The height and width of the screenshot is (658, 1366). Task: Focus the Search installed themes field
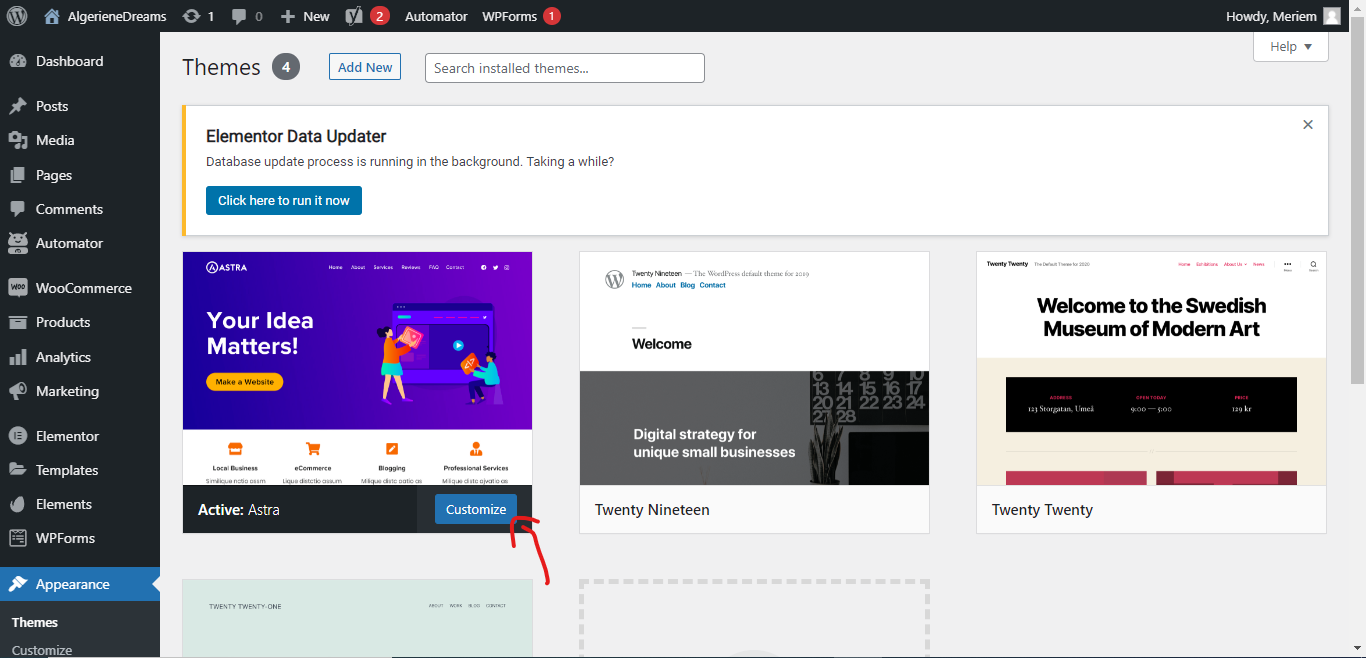[565, 68]
